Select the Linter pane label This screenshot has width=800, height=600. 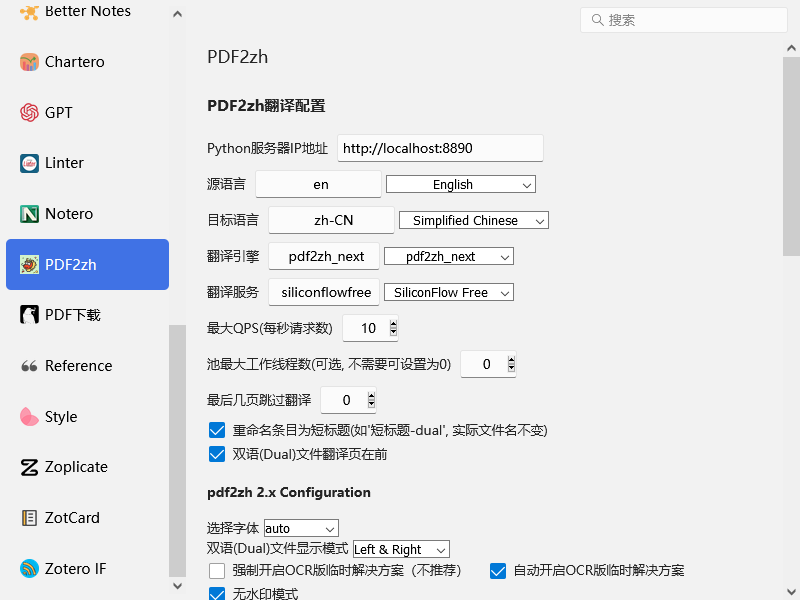[x=64, y=163]
